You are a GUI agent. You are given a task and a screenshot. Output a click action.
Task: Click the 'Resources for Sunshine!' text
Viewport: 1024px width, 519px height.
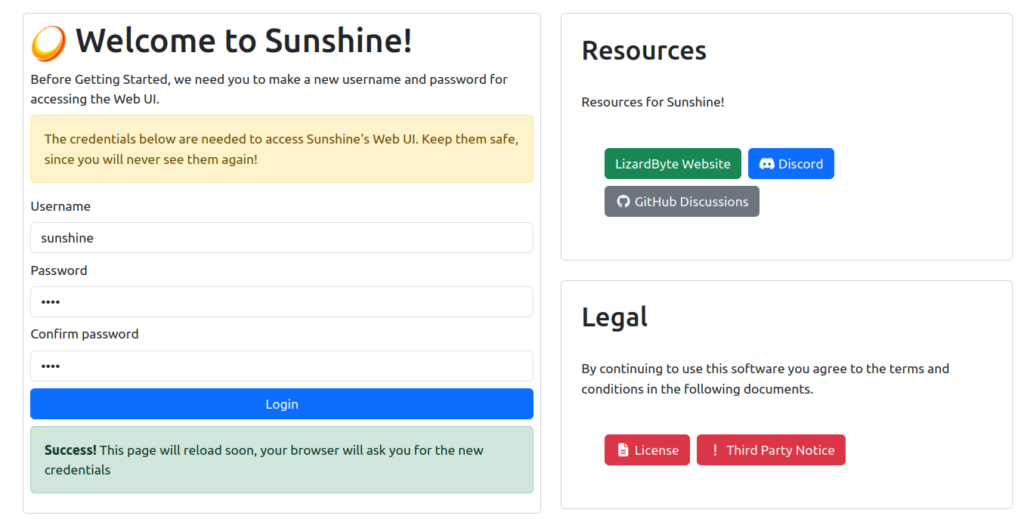(652, 102)
